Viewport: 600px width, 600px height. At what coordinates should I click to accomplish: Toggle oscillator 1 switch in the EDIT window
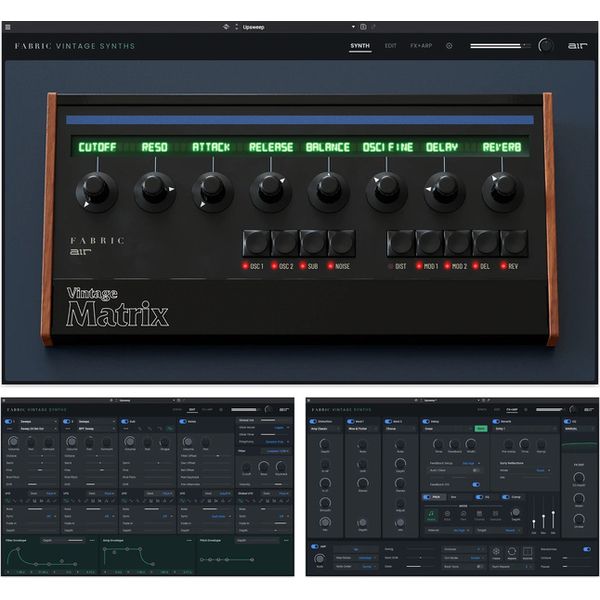[x=8, y=422]
